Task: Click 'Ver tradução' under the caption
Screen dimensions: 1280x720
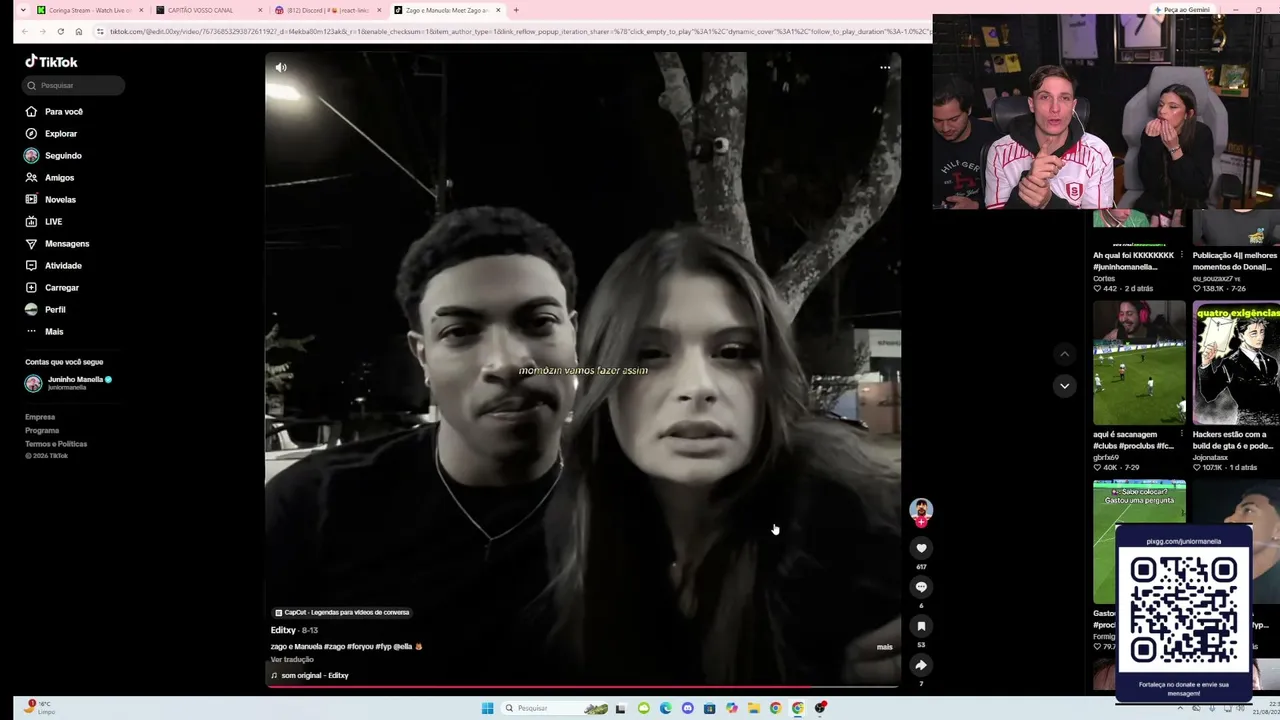Action: tap(292, 660)
